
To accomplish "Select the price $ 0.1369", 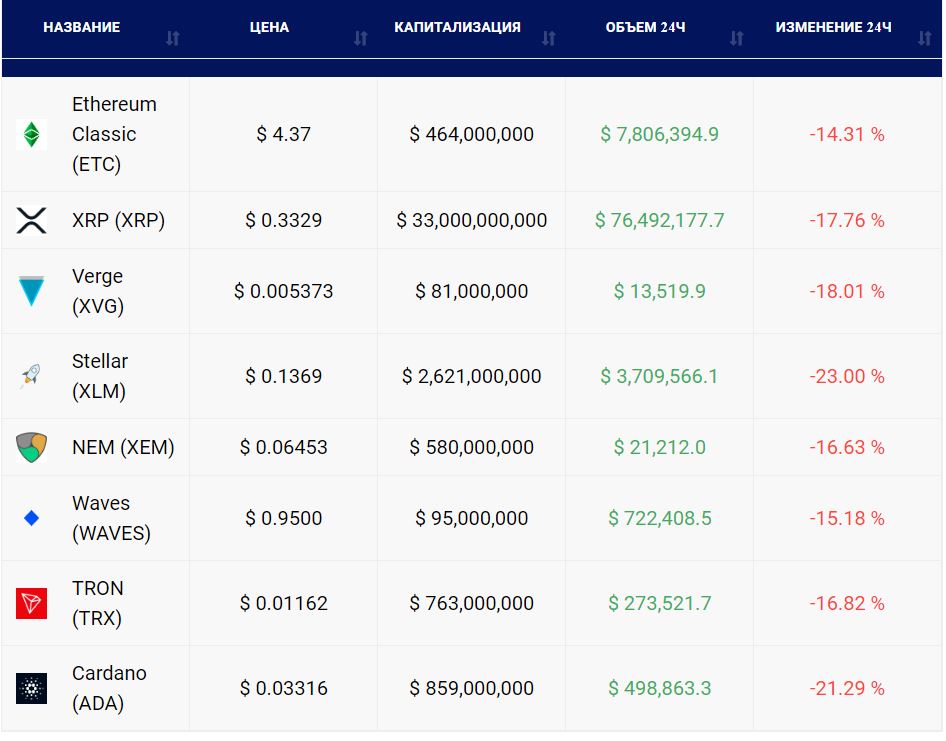I will [x=284, y=376].
